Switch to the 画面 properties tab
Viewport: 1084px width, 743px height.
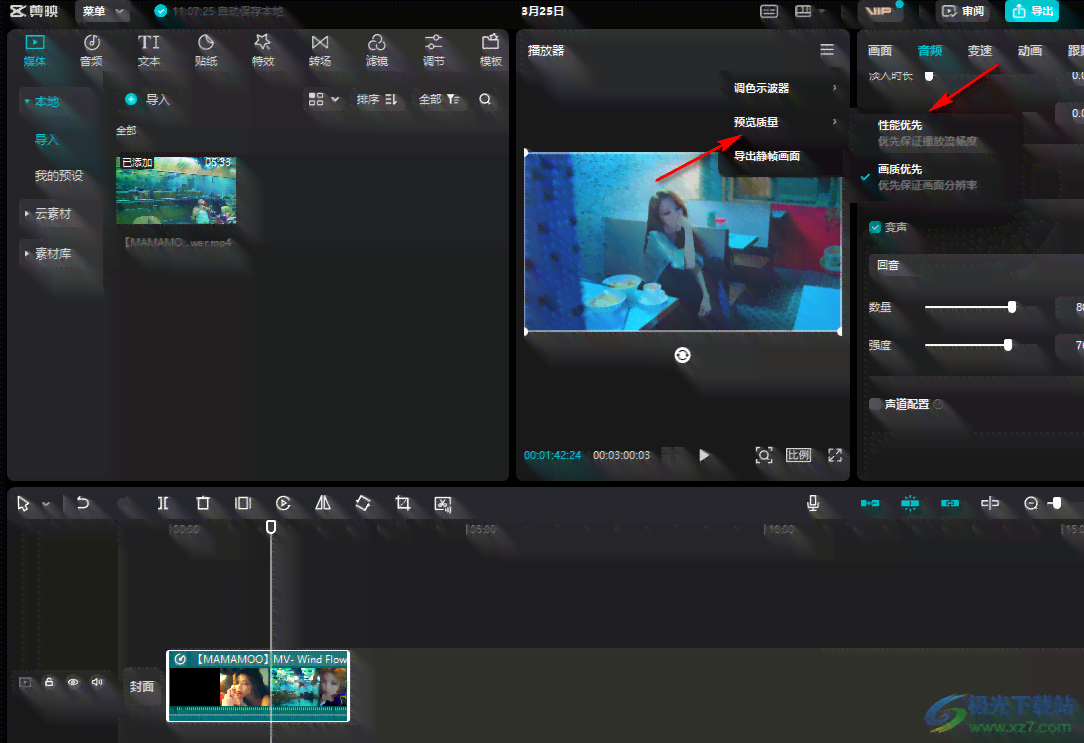tap(880, 50)
